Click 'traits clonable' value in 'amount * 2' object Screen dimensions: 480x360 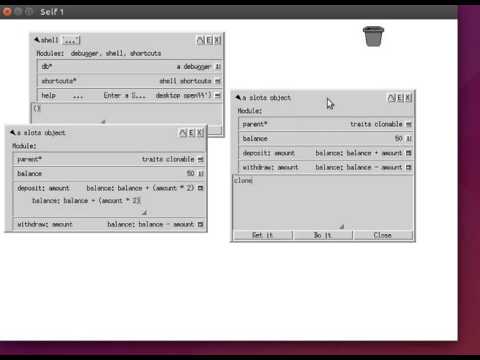pos(168,159)
